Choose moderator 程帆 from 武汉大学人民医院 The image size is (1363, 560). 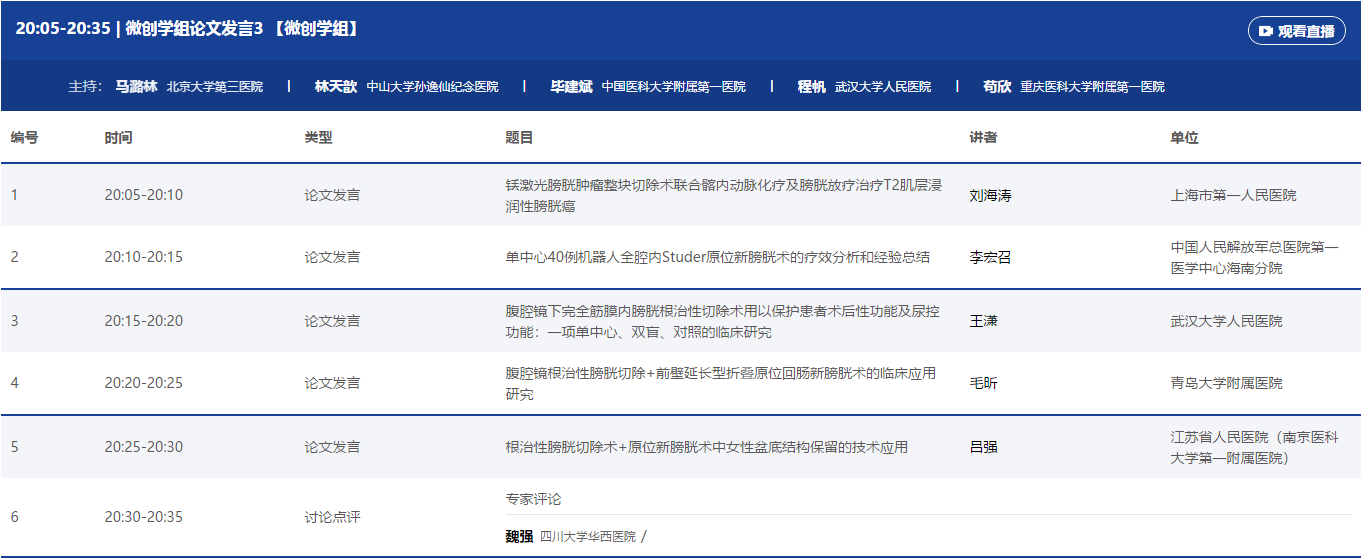click(811, 87)
